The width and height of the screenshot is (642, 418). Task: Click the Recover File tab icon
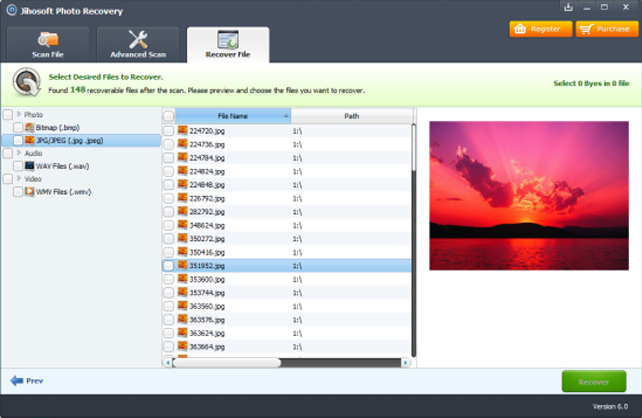[x=227, y=39]
